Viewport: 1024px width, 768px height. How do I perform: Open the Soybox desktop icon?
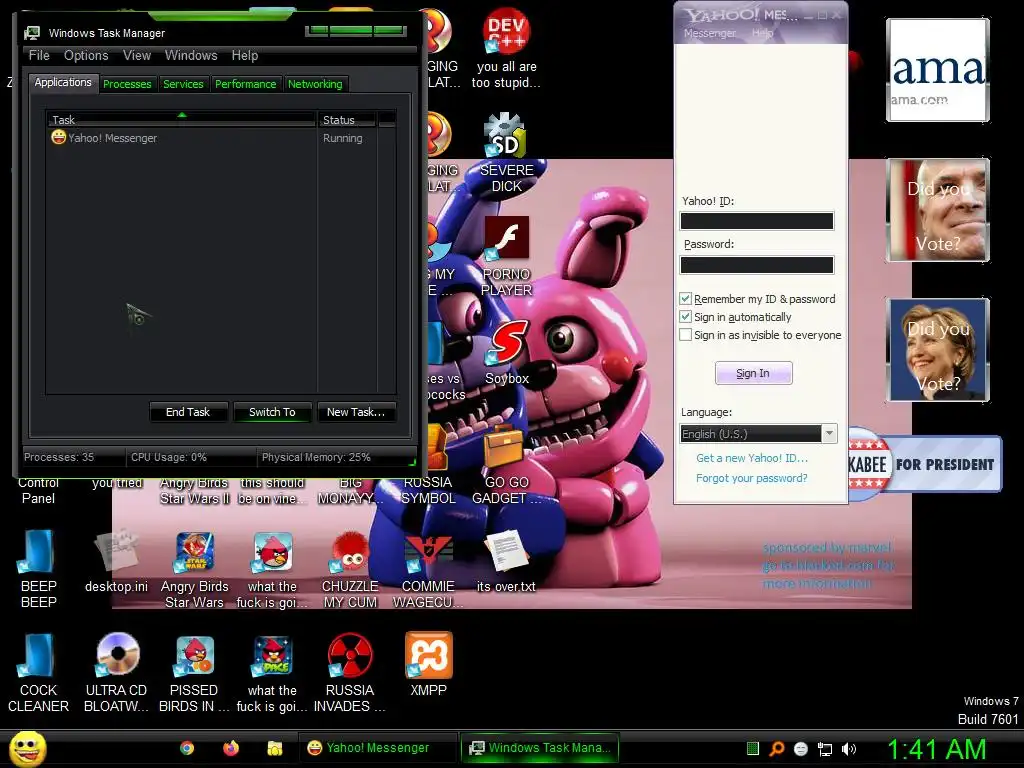(506, 343)
